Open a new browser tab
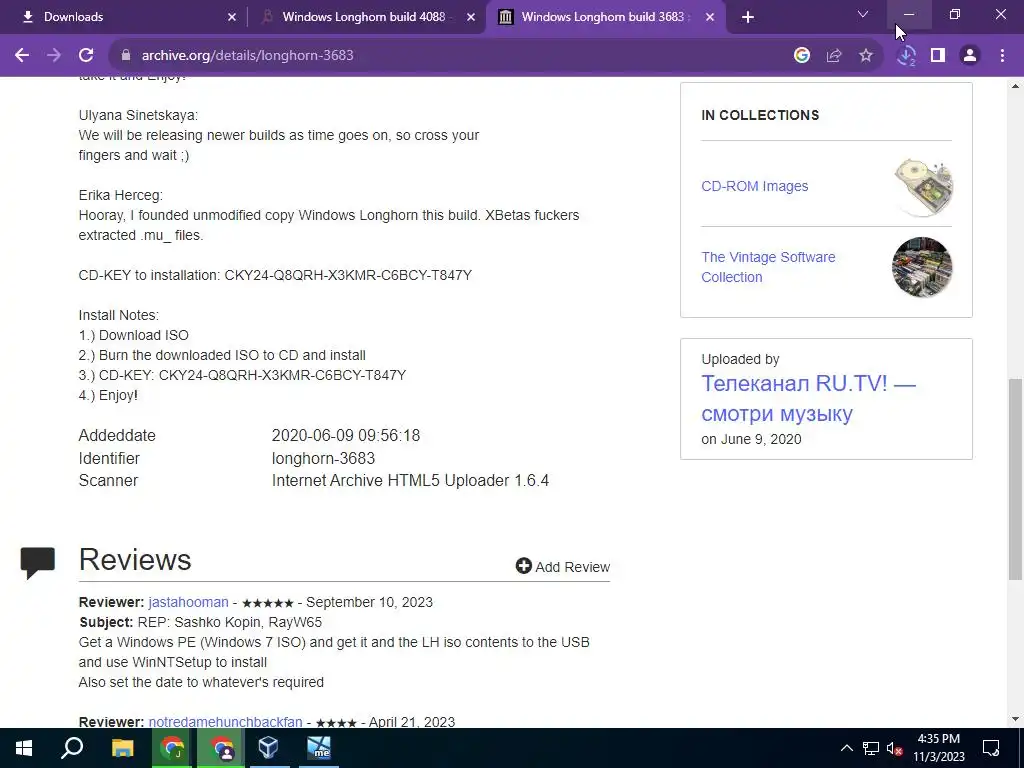Image resolution: width=1024 pixels, height=768 pixels. 748,17
